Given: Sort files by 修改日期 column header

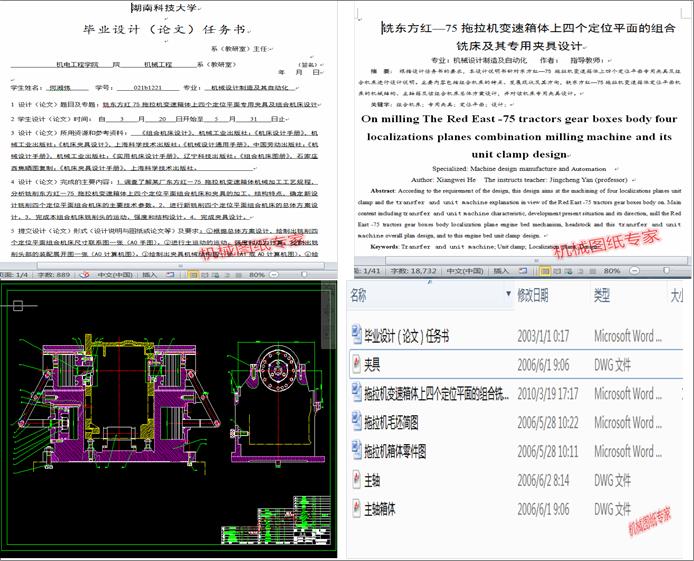Looking at the screenshot, I should click(x=533, y=295).
